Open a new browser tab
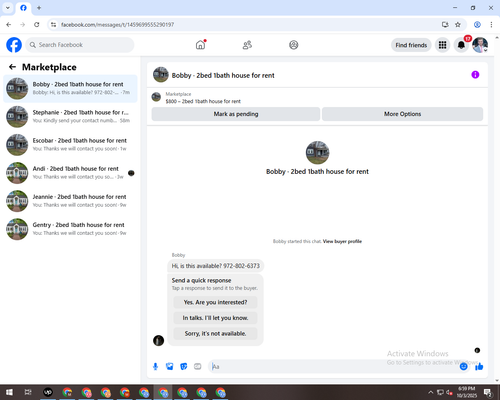 39,8
